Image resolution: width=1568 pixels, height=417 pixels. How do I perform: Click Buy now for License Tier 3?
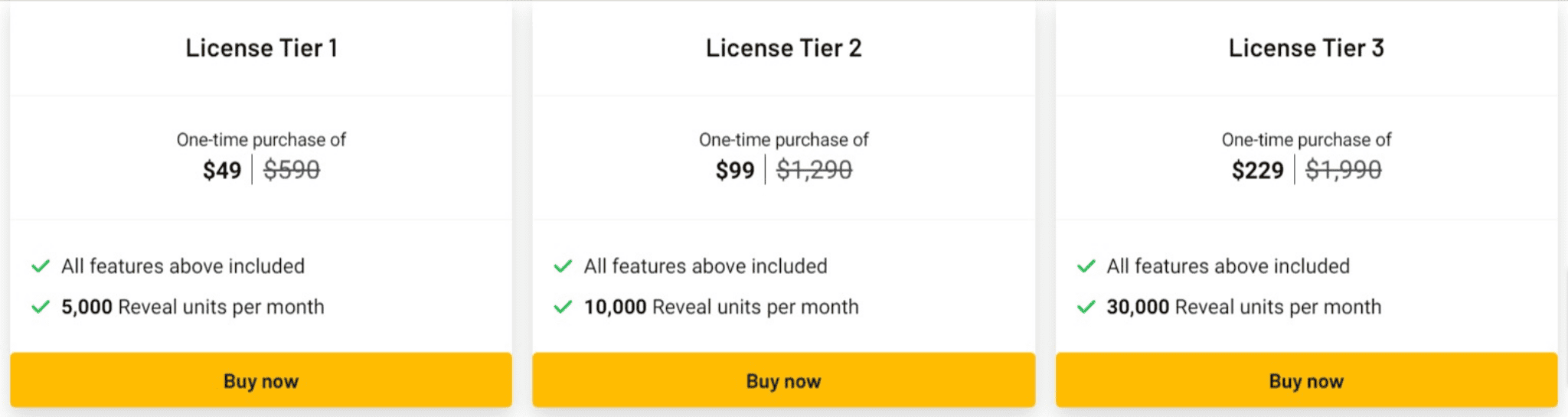pyautogui.click(x=1306, y=380)
